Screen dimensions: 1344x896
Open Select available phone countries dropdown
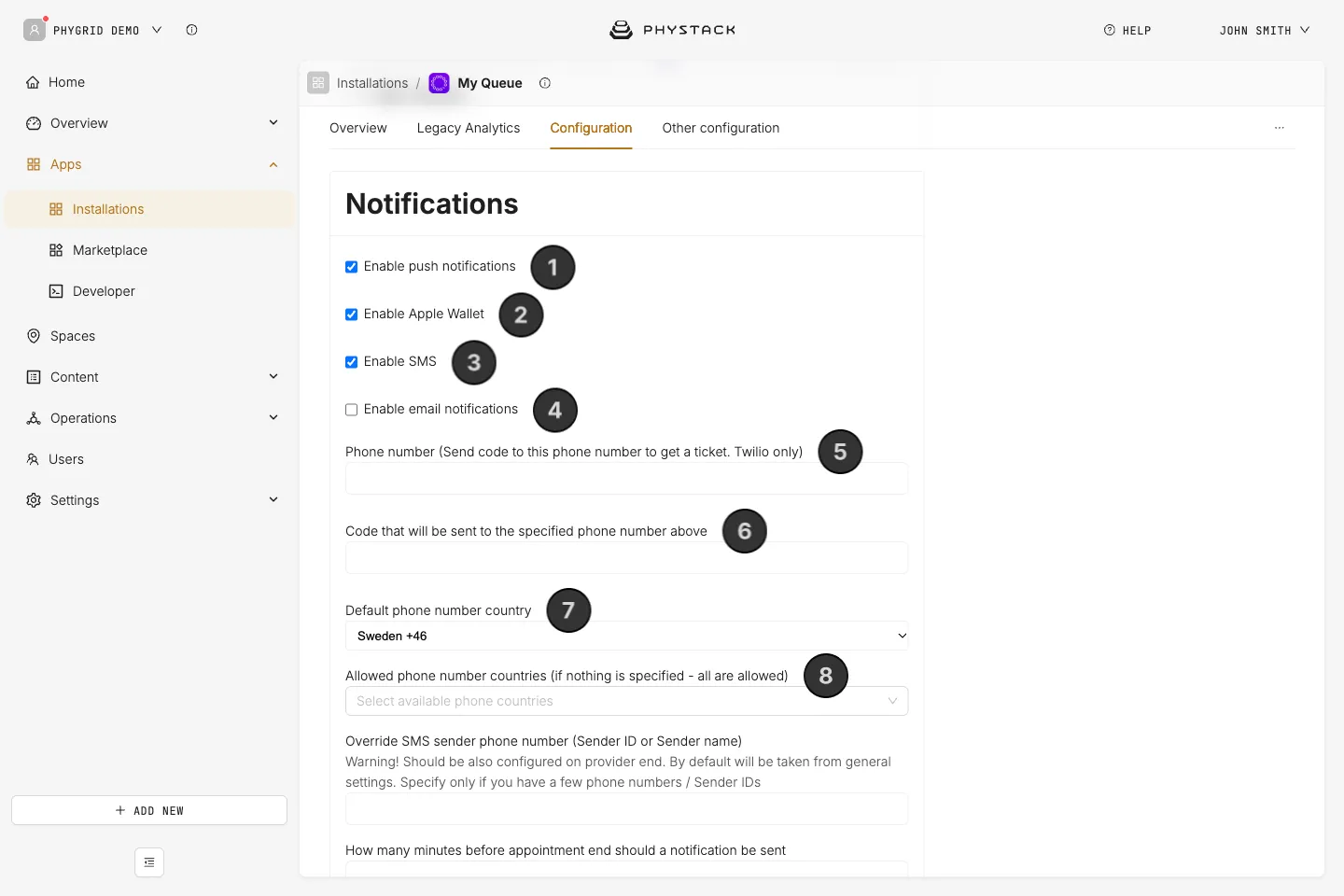tap(626, 701)
